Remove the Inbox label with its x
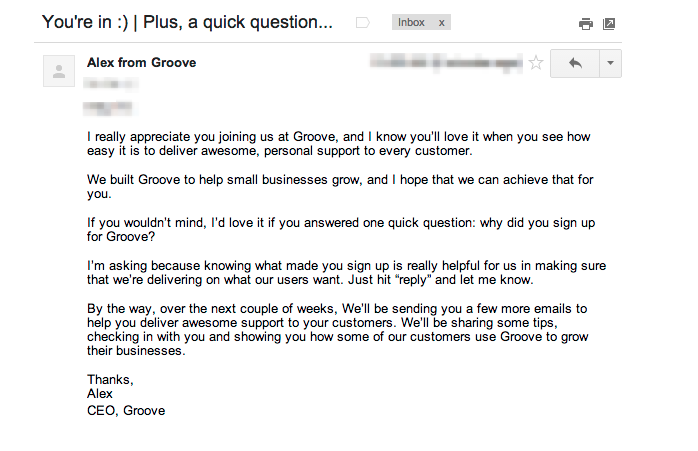 [442, 22]
